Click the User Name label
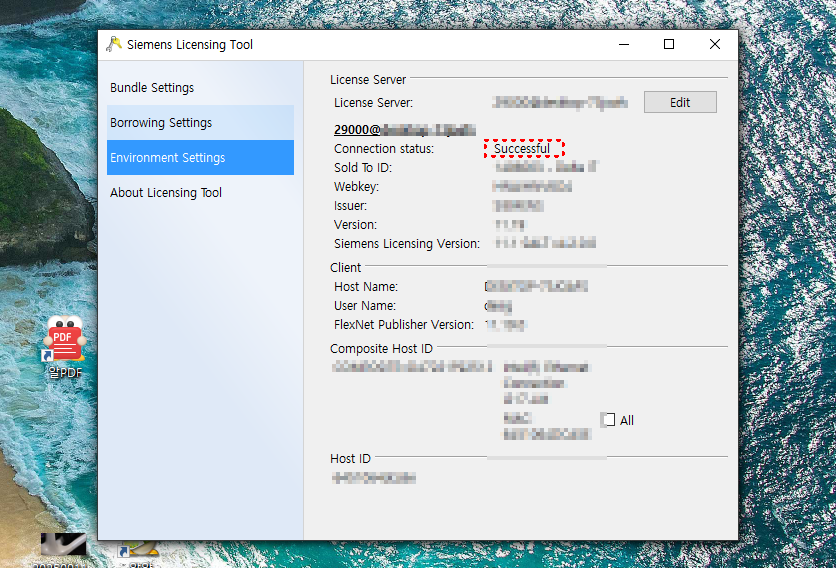 (x=365, y=306)
